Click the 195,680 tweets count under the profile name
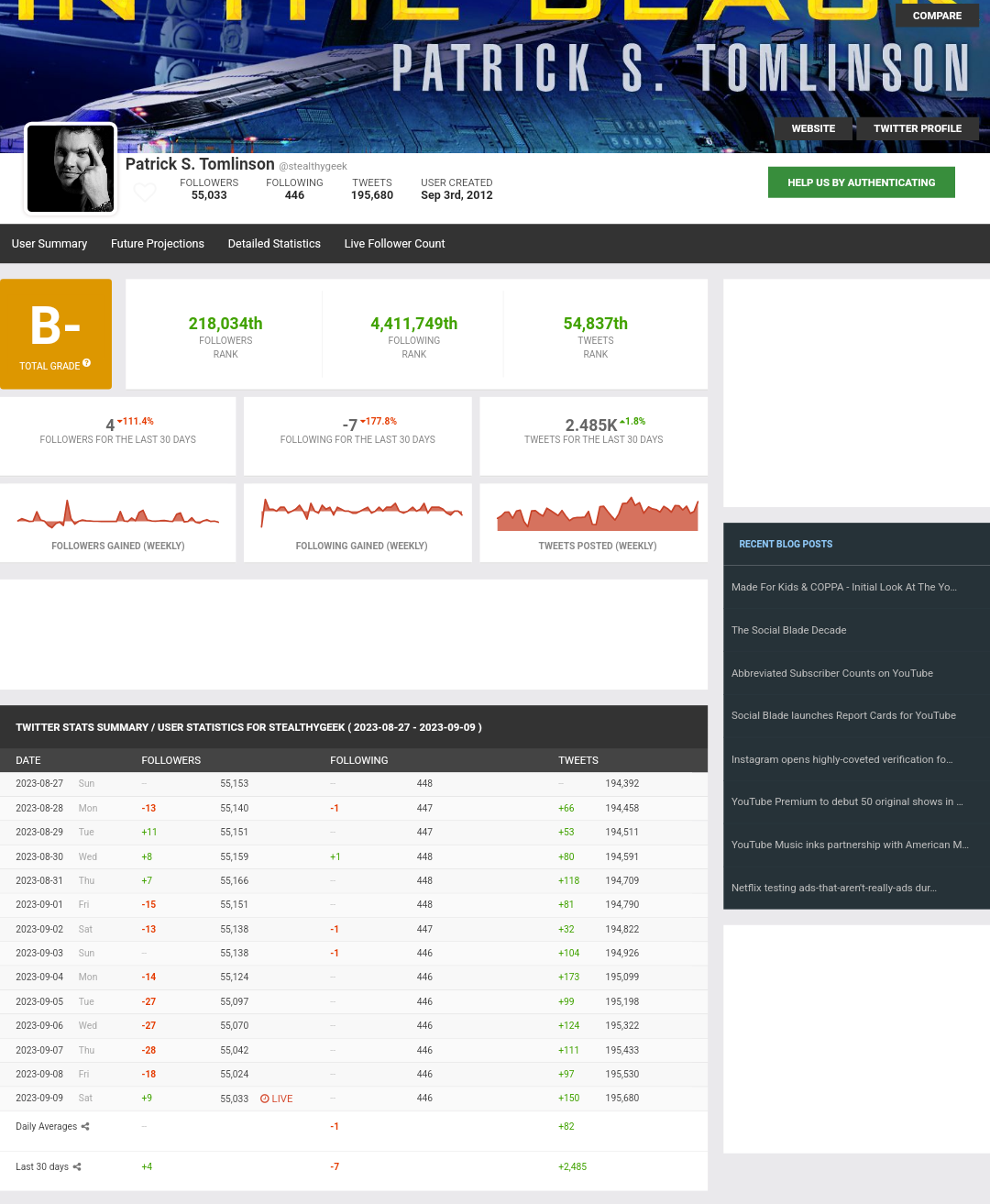 click(372, 195)
